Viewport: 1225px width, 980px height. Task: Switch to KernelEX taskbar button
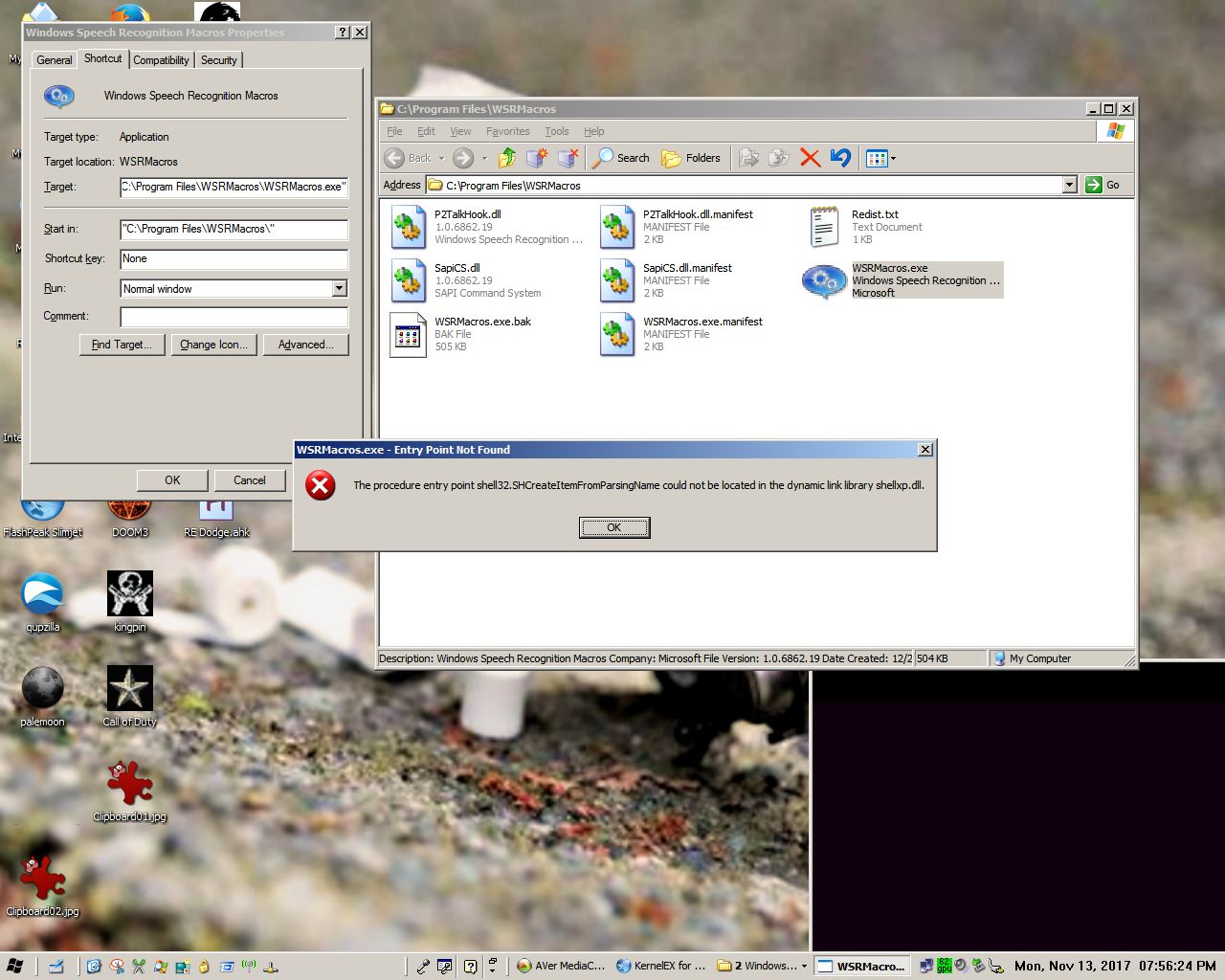[x=661, y=966]
